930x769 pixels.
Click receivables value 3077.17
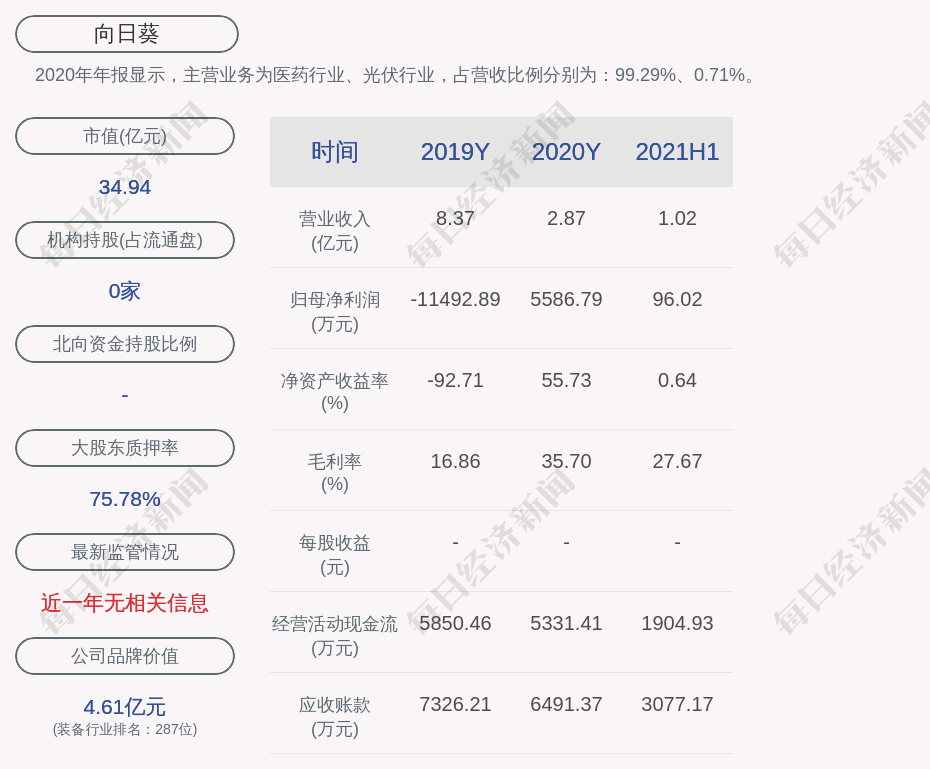[x=677, y=704]
